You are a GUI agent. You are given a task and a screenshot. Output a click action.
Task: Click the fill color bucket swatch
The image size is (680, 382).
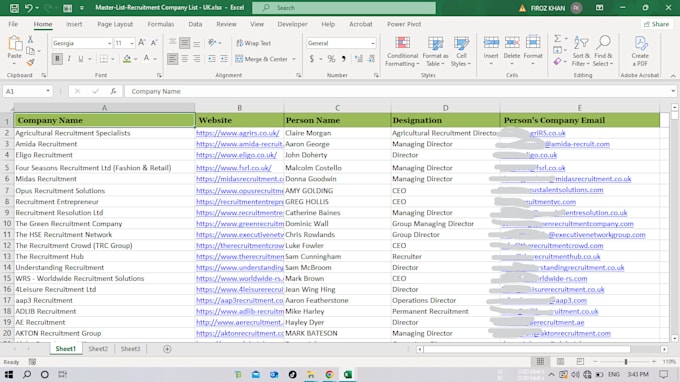pos(127,59)
